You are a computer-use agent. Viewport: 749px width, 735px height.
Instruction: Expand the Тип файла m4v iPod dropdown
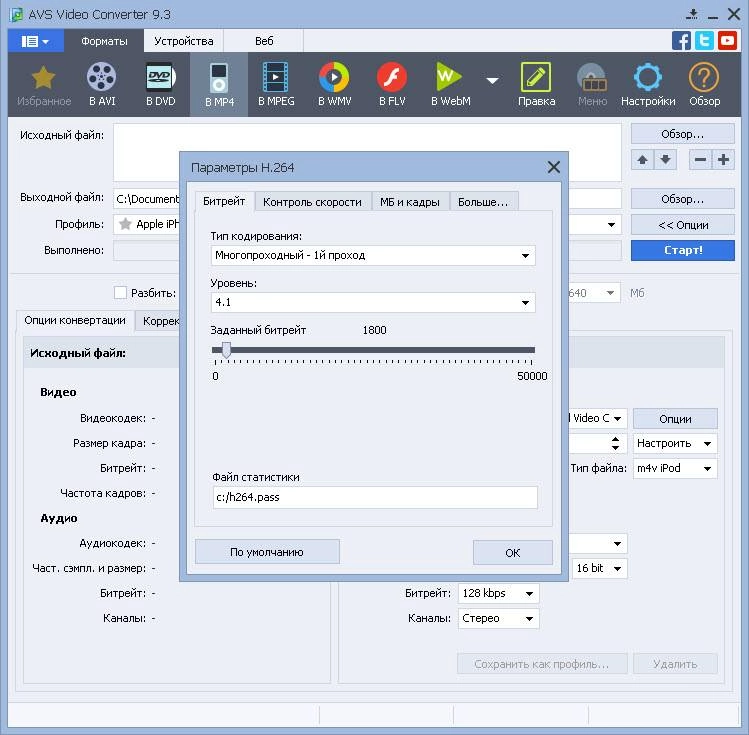pos(707,469)
